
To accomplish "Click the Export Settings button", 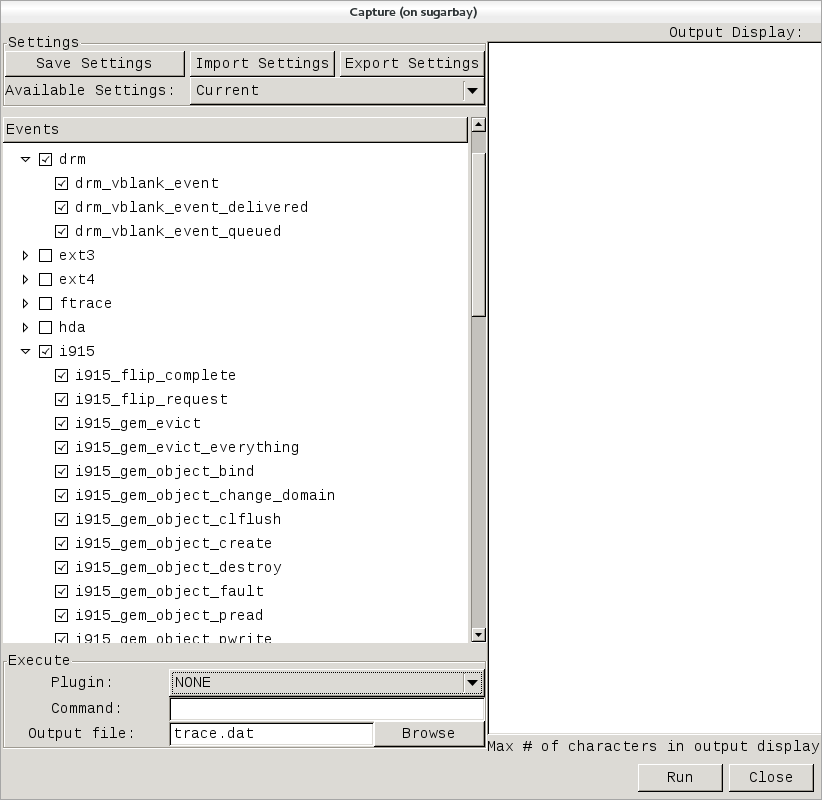I will pos(411,63).
